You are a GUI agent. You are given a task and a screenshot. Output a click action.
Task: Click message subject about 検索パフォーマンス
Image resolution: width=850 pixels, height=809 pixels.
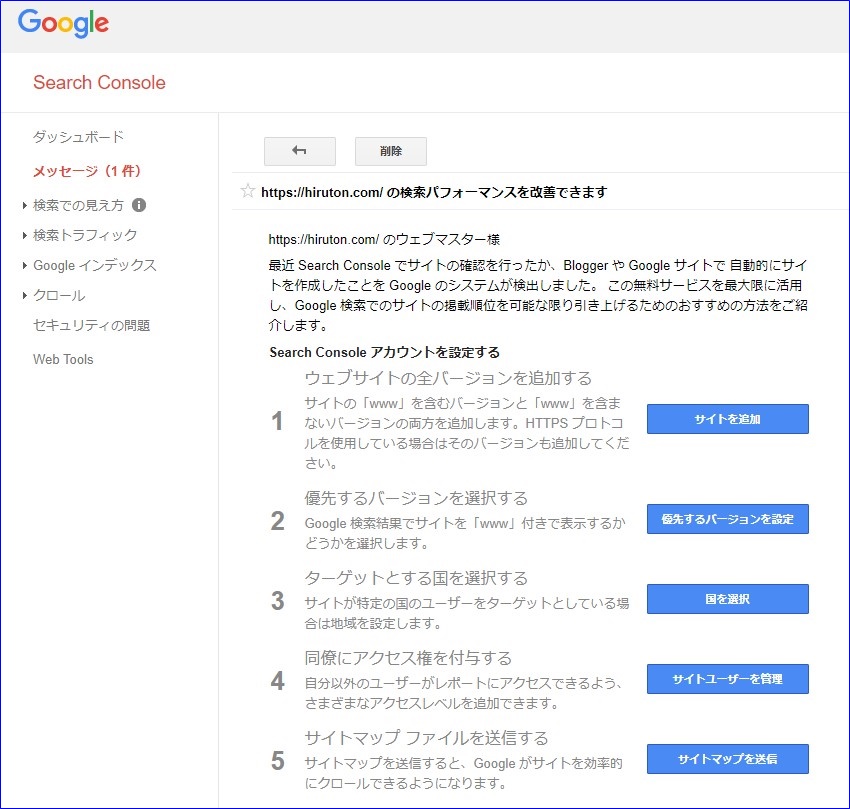coord(434,192)
